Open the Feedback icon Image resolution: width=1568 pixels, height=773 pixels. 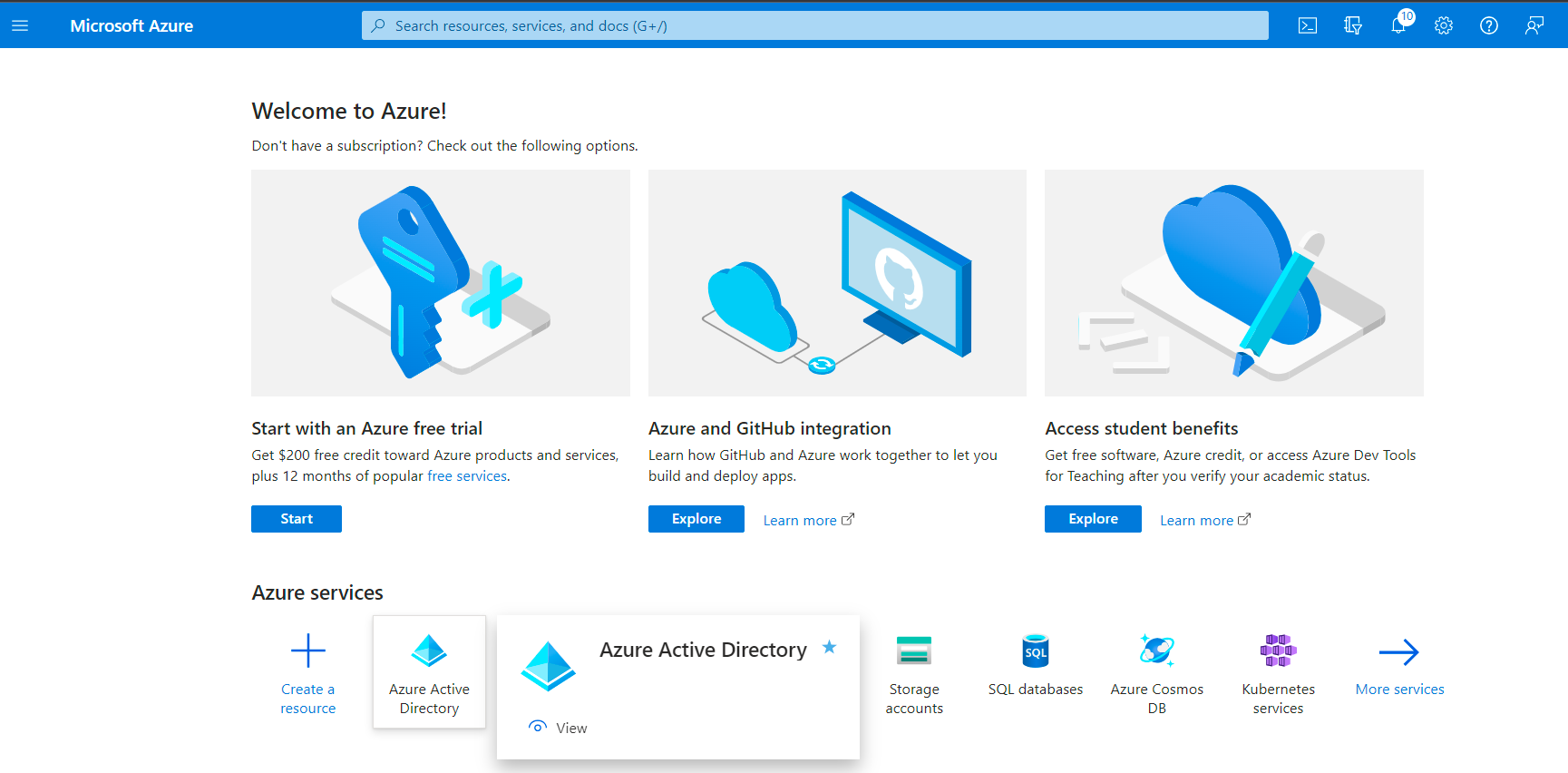click(1534, 25)
